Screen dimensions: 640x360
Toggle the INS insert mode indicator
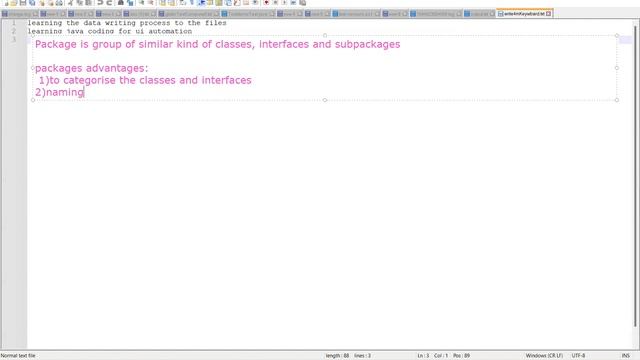point(625,356)
